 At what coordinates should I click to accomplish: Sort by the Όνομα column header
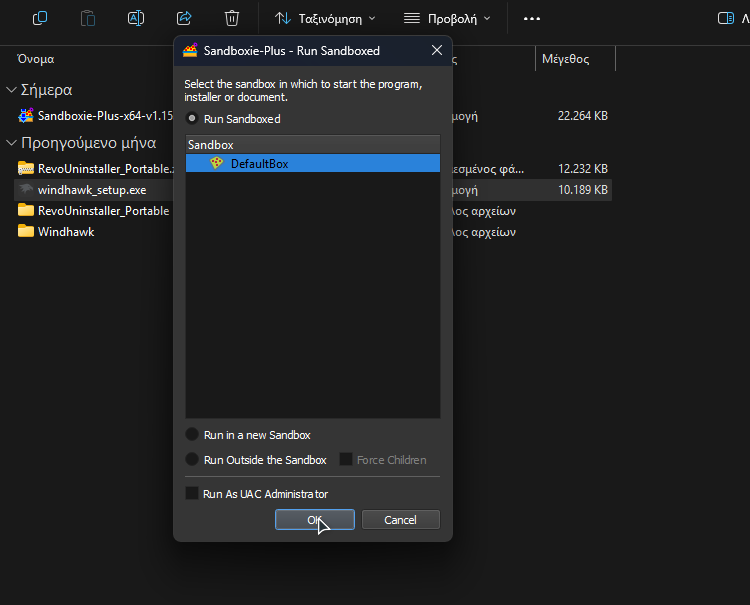36,59
